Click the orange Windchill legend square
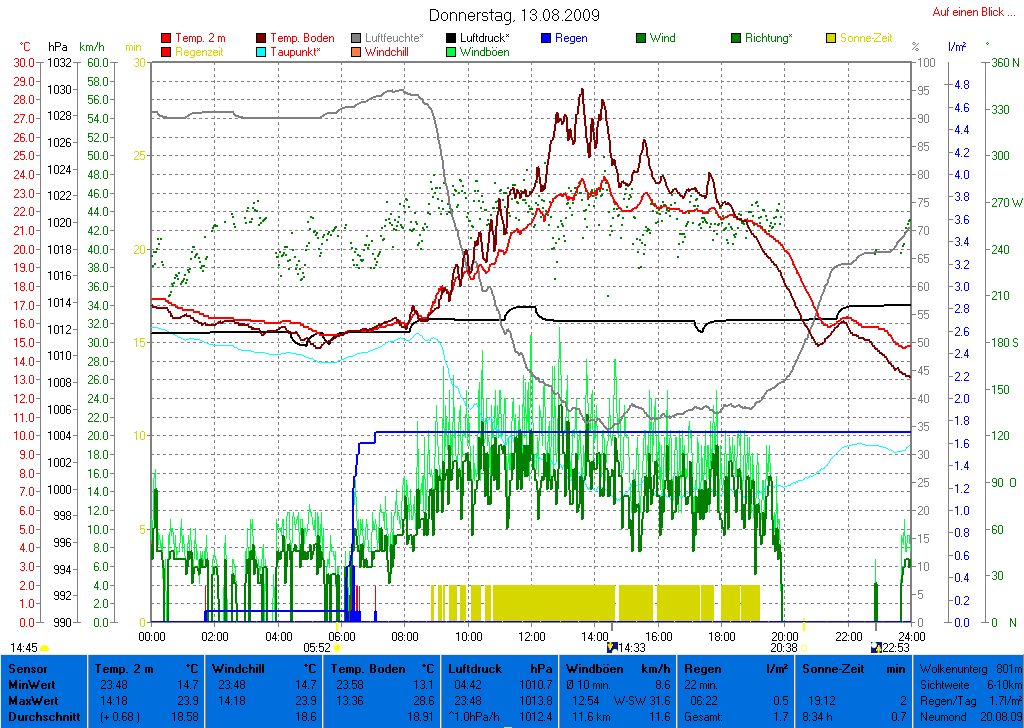The width and height of the screenshot is (1024, 728). click(356, 52)
